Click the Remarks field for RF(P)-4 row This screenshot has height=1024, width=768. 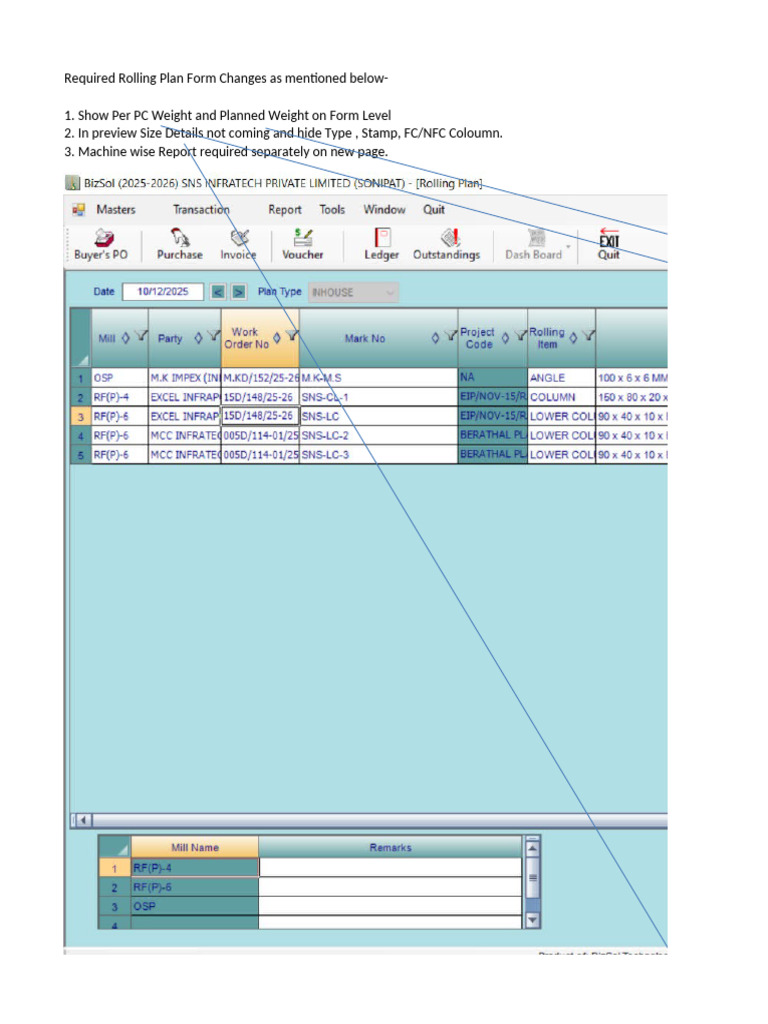(x=391, y=868)
